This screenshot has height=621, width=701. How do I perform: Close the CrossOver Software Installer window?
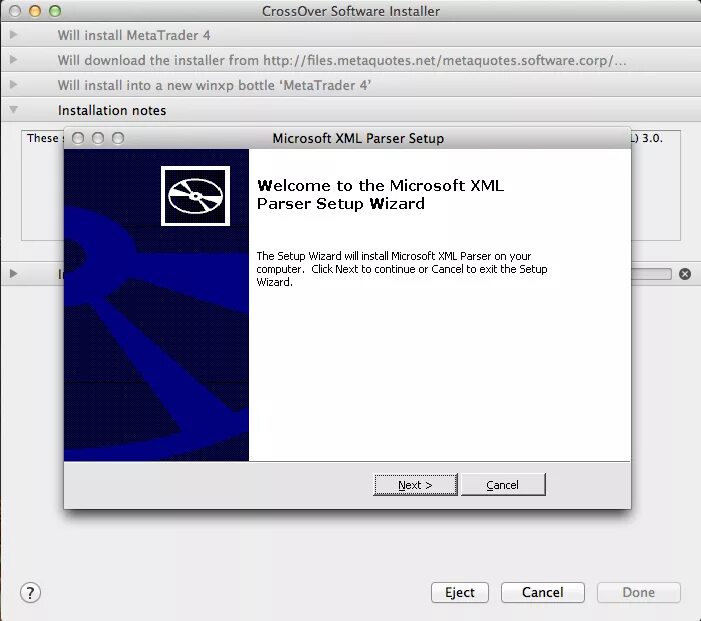(15, 11)
